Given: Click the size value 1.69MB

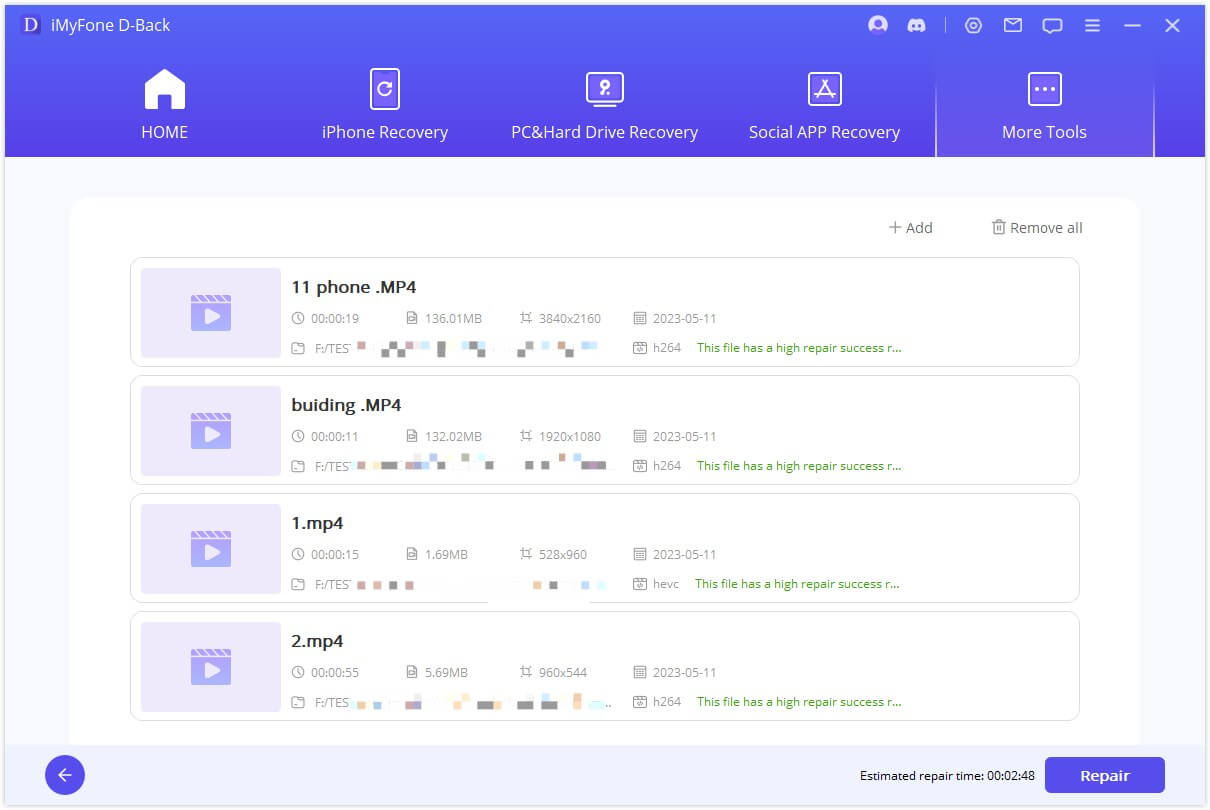Looking at the screenshot, I should coord(448,555).
